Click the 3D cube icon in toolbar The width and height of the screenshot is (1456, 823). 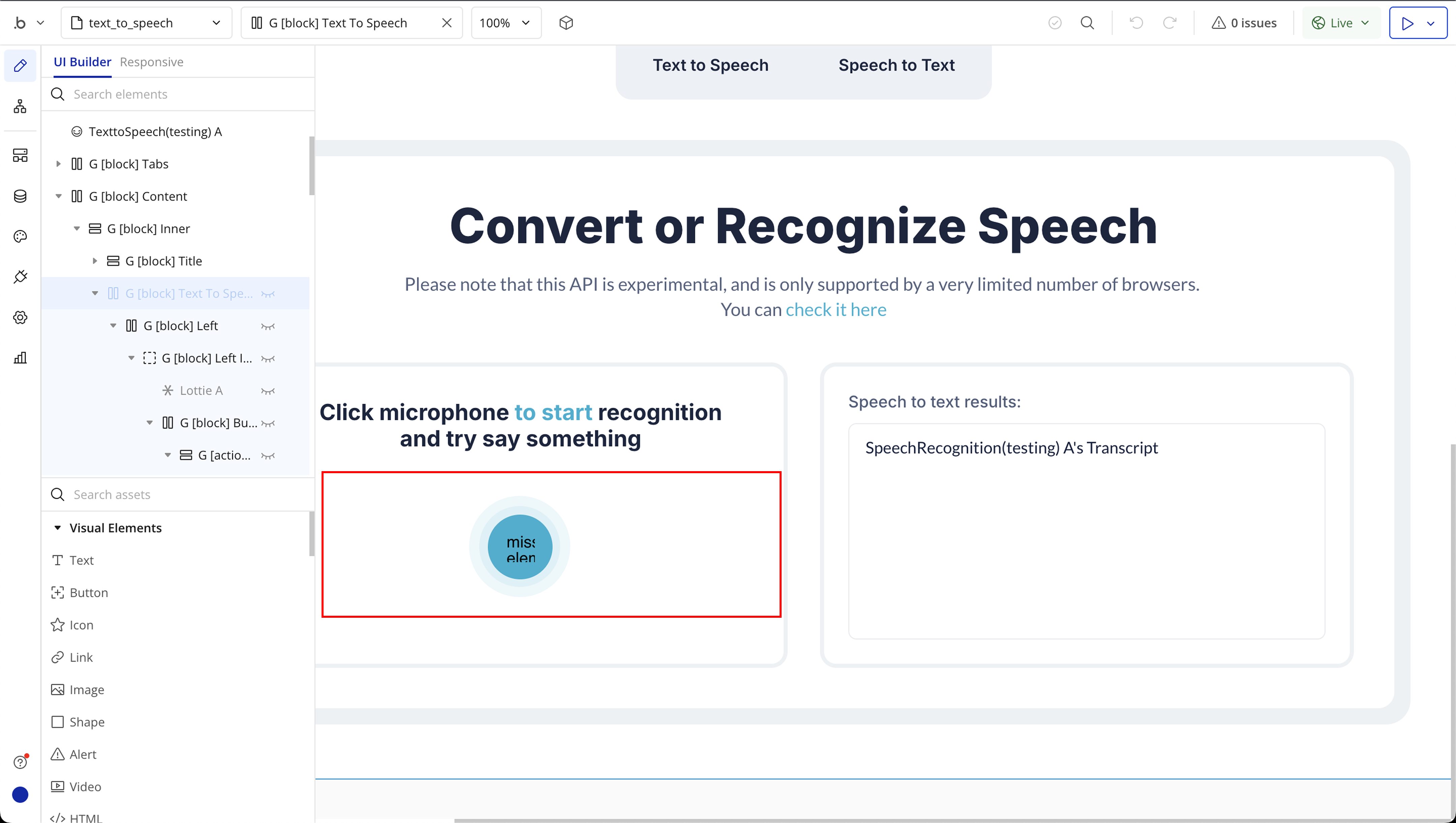coord(566,23)
